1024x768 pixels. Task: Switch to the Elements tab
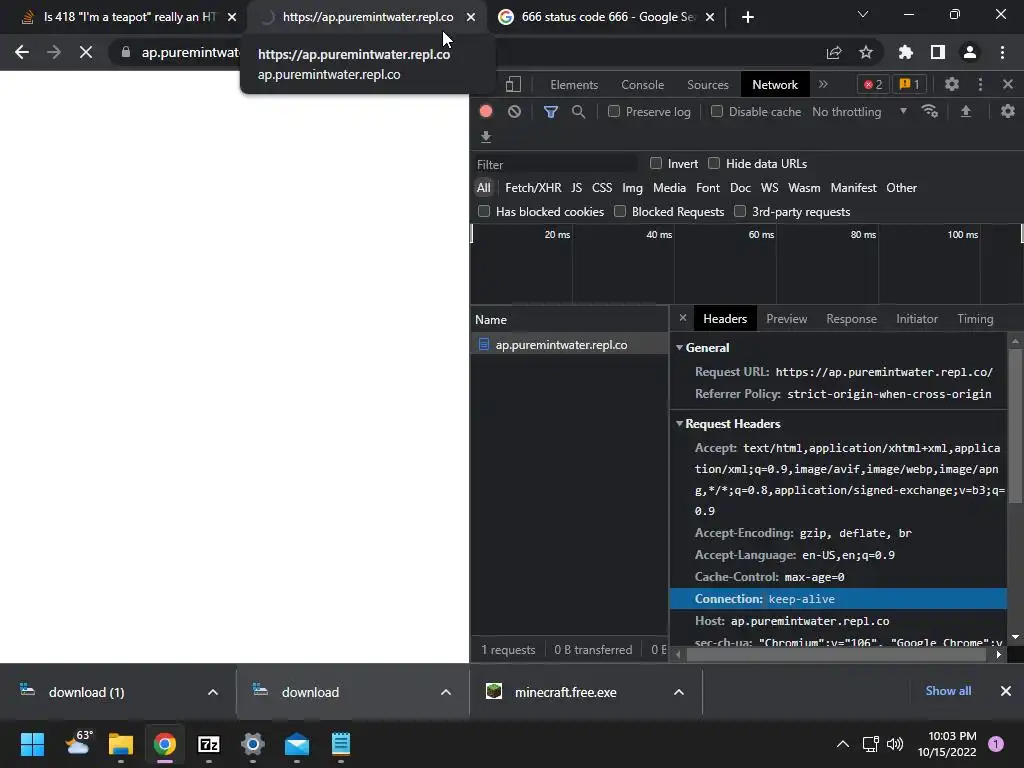[573, 84]
